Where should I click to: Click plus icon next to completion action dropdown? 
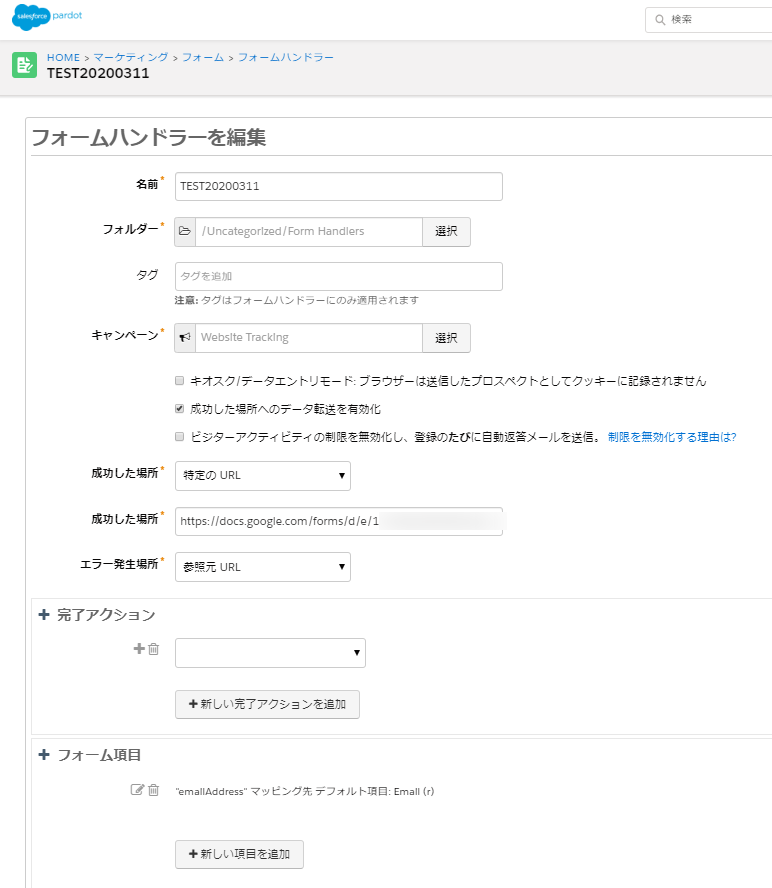[139, 649]
